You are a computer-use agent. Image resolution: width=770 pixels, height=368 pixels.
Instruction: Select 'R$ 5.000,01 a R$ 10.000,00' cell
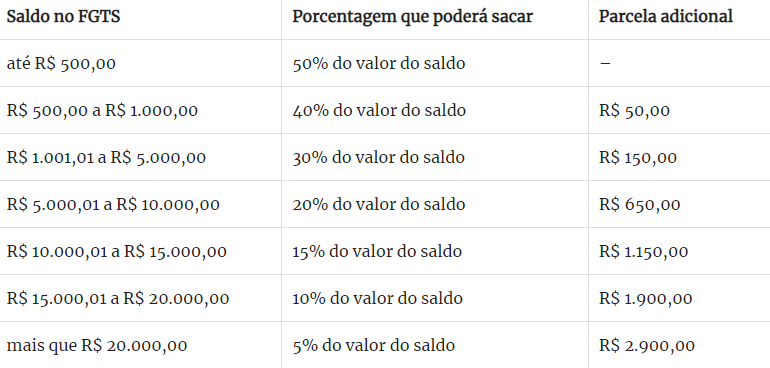coord(113,204)
